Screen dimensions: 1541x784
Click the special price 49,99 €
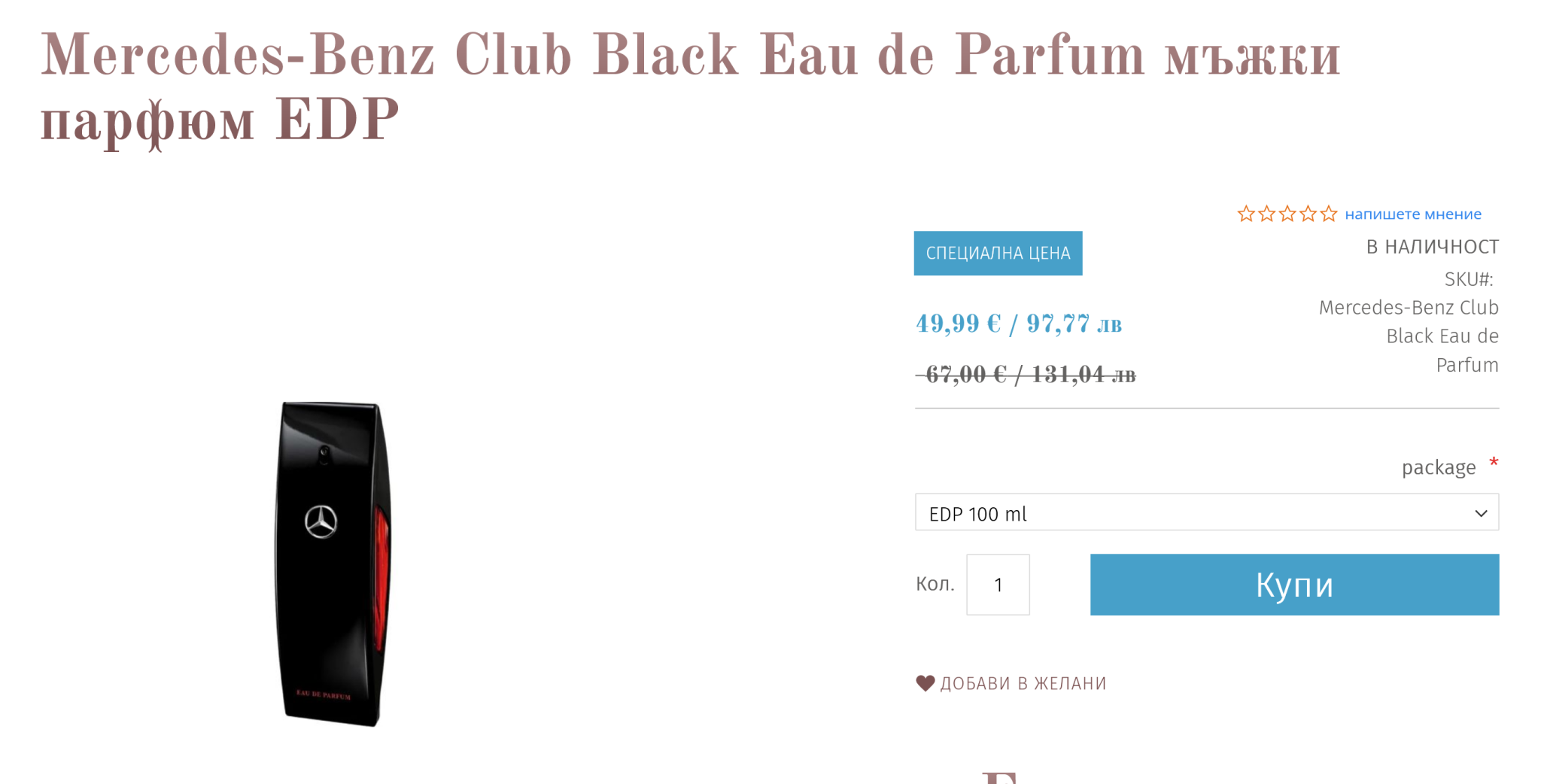pyautogui.click(x=958, y=324)
